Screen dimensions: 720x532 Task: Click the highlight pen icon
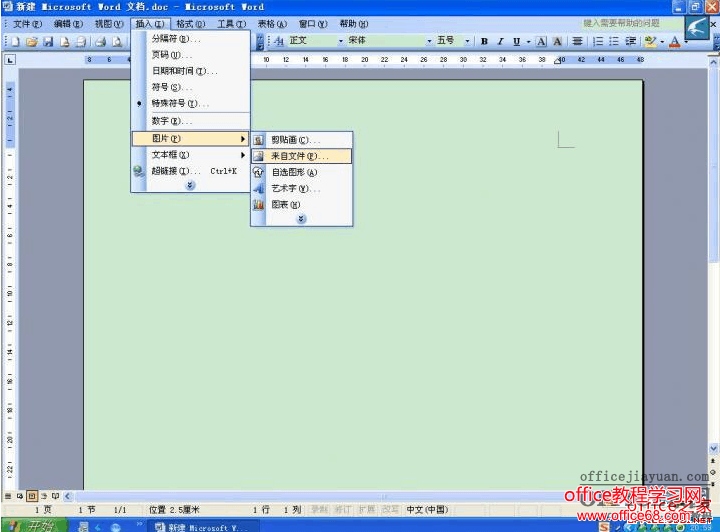650,41
